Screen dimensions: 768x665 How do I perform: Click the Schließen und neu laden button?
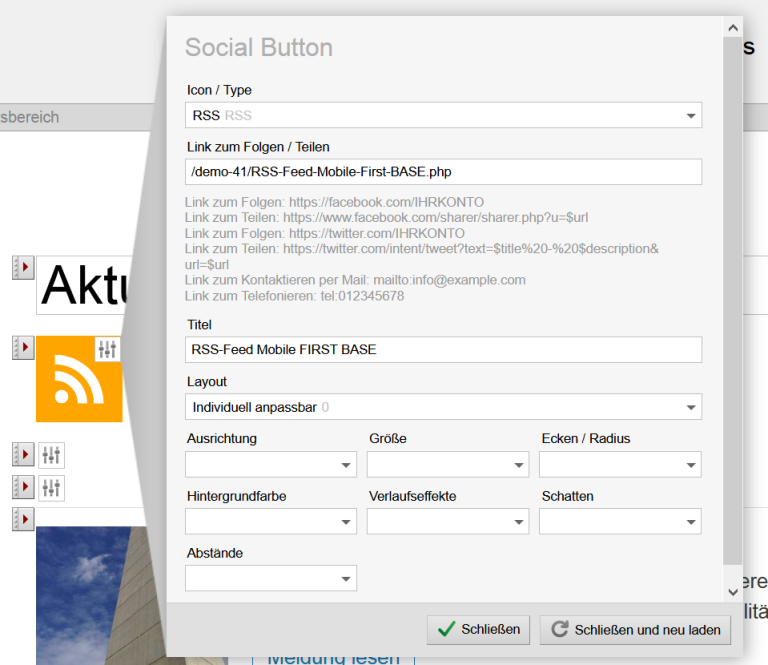(x=636, y=629)
